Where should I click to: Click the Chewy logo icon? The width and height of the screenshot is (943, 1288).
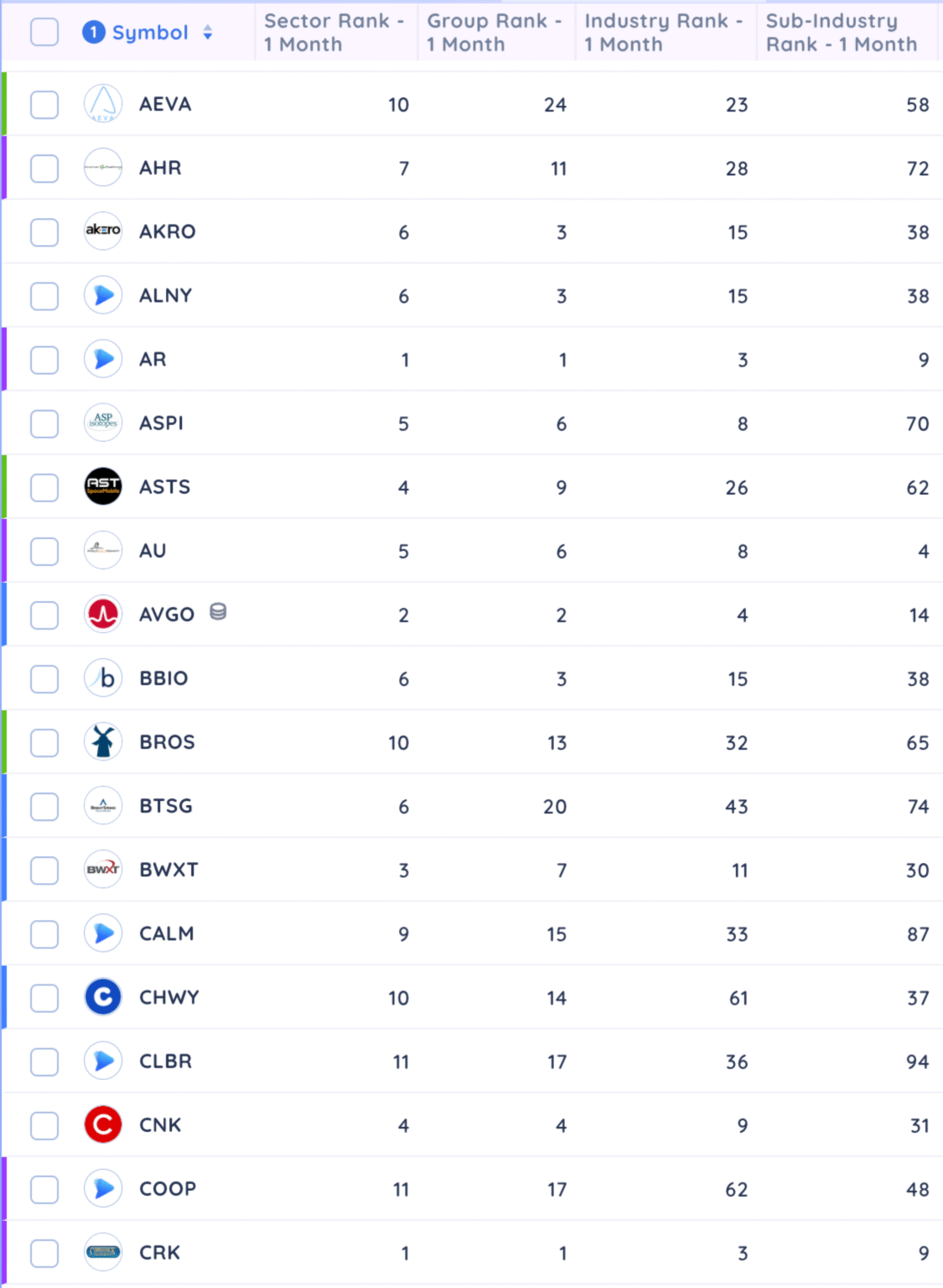point(103,997)
